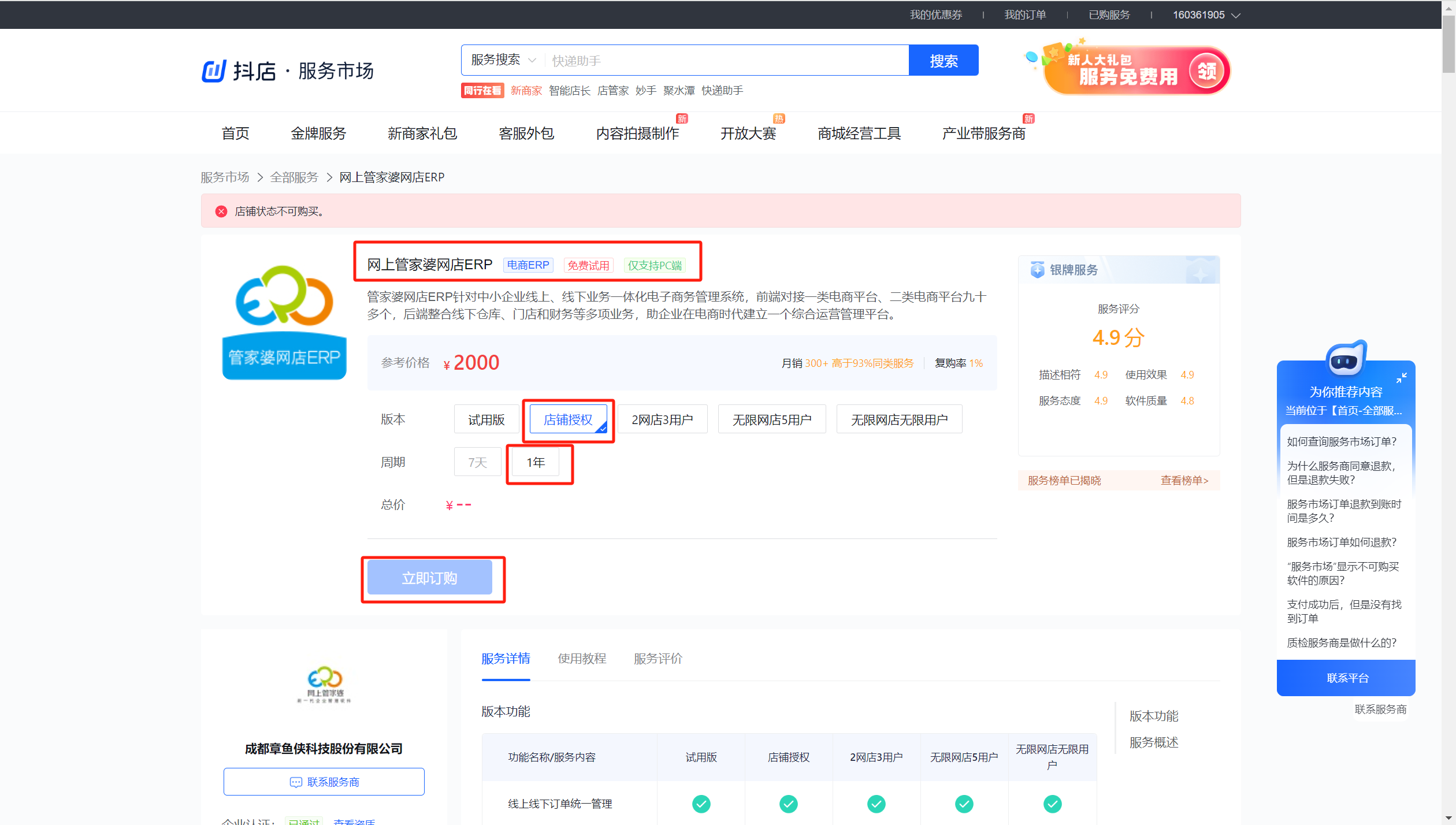Viewport: 1456px width, 825px height.
Task: Open question 服务市场订单如何退款?
Action: tap(1342, 542)
